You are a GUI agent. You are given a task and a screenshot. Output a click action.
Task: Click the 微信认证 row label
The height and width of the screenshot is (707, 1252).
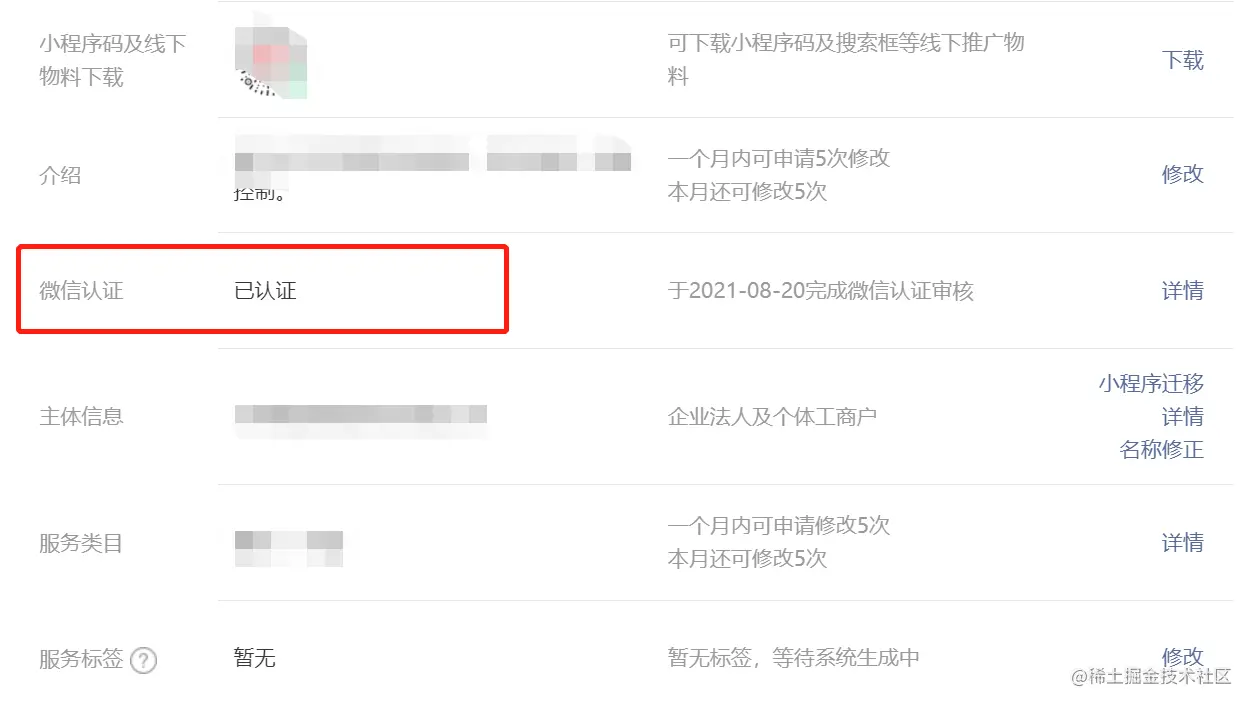pos(81,291)
